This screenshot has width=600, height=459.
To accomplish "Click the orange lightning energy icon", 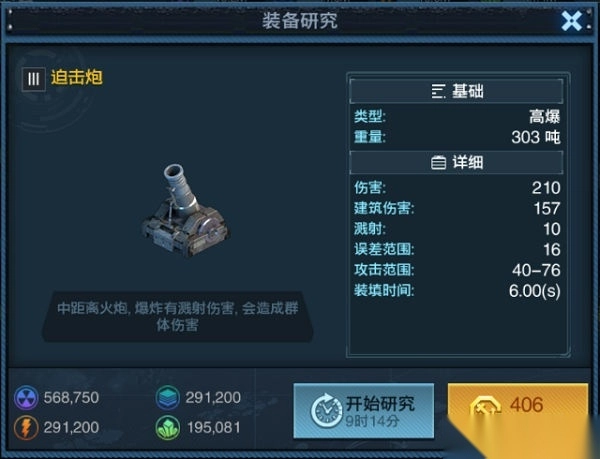I will coord(26,427).
